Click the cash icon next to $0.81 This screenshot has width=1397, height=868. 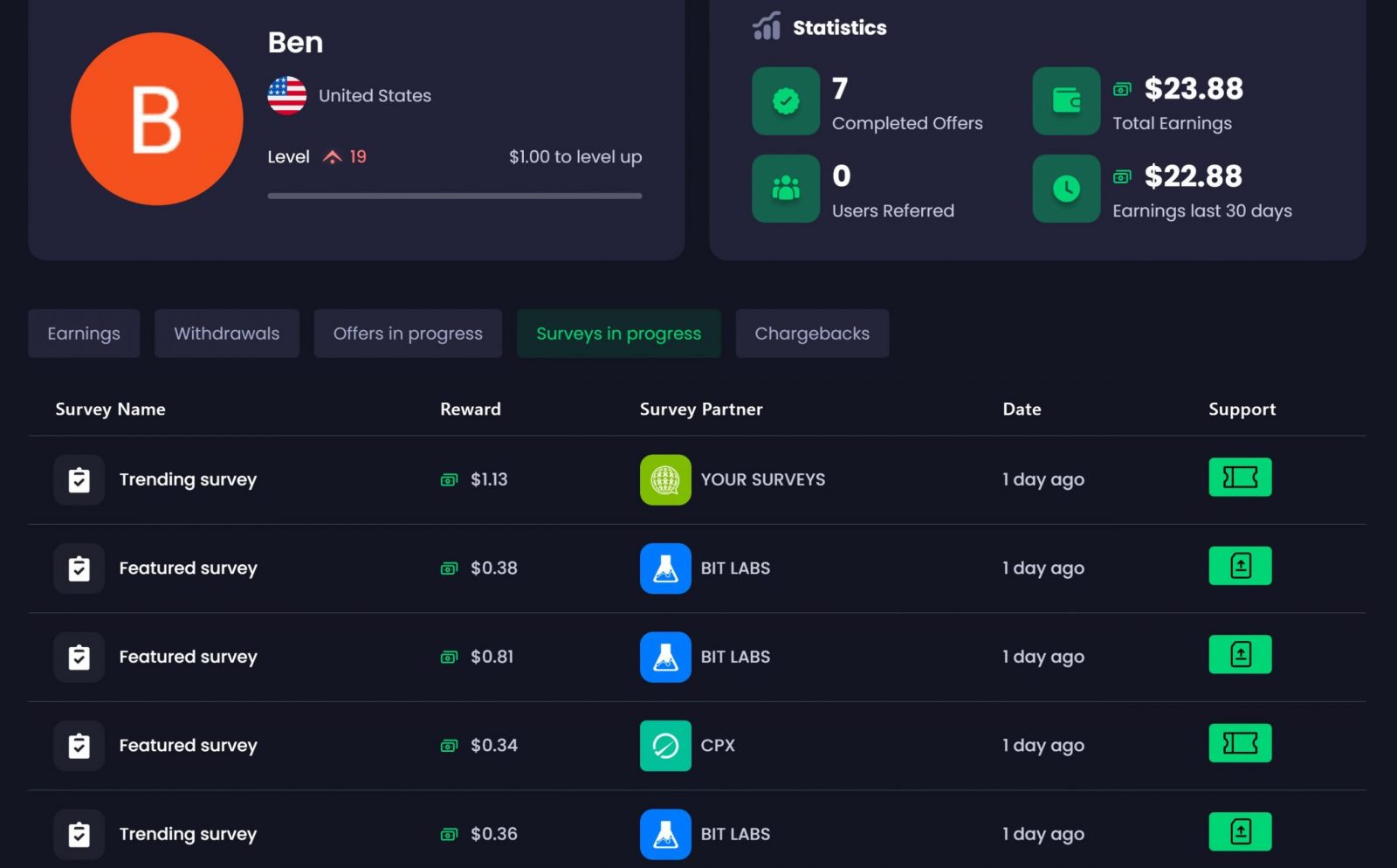point(449,658)
